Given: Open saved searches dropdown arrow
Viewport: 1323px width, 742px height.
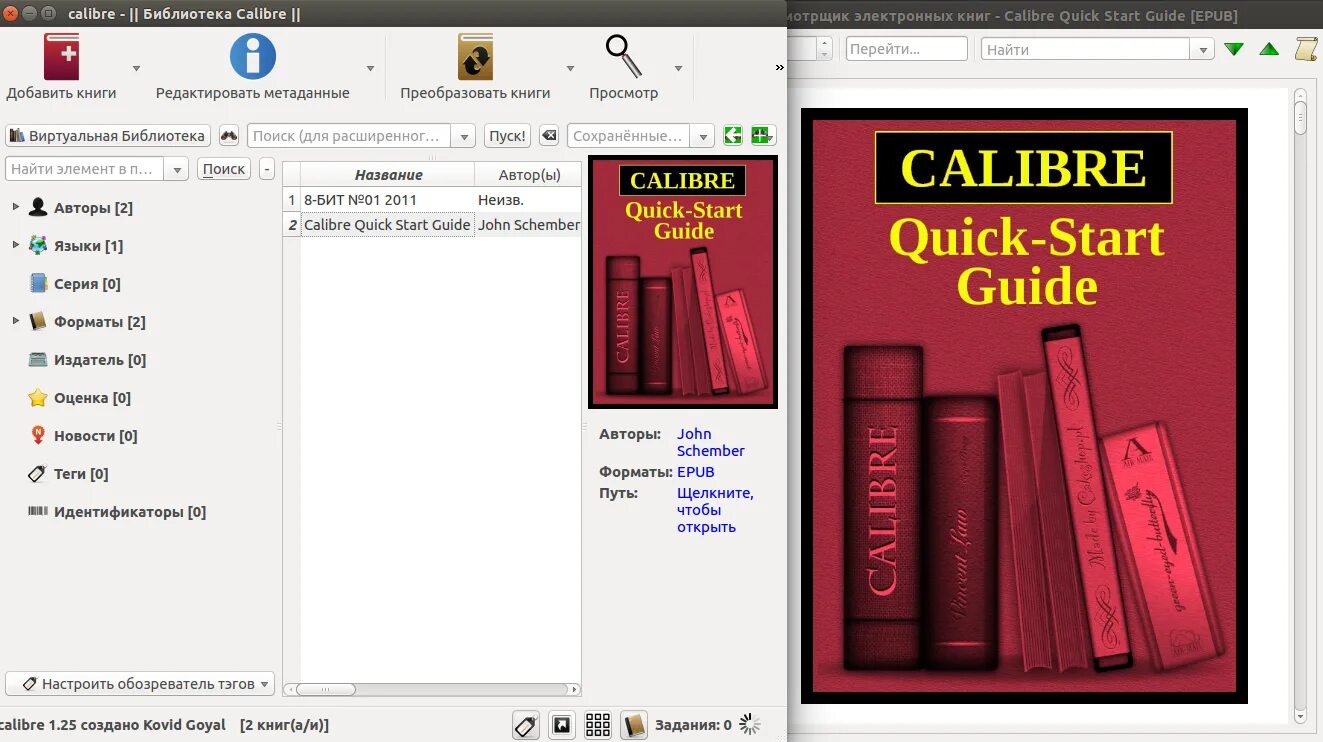Looking at the screenshot, I should click(704, 136).
